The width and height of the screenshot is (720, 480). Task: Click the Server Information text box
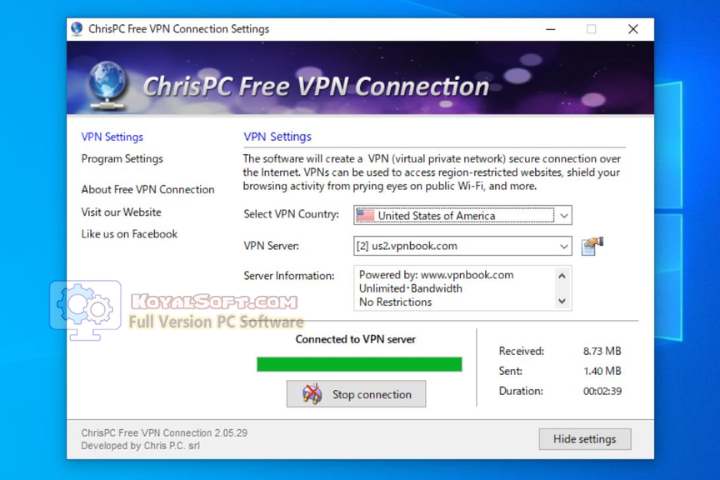[463, 288]
